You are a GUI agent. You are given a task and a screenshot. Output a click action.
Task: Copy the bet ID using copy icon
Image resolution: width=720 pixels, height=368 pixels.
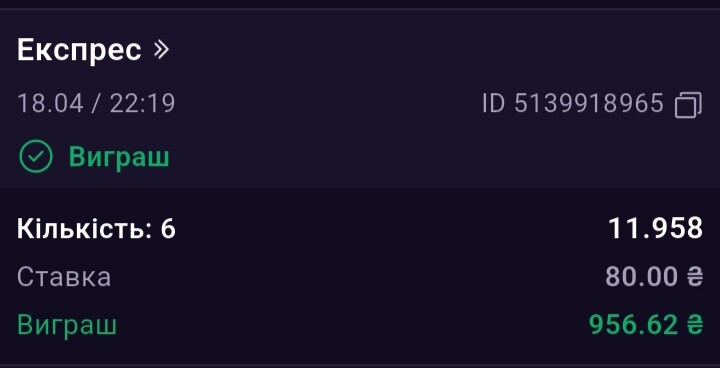pyautogui.click(x=688, y=105)
